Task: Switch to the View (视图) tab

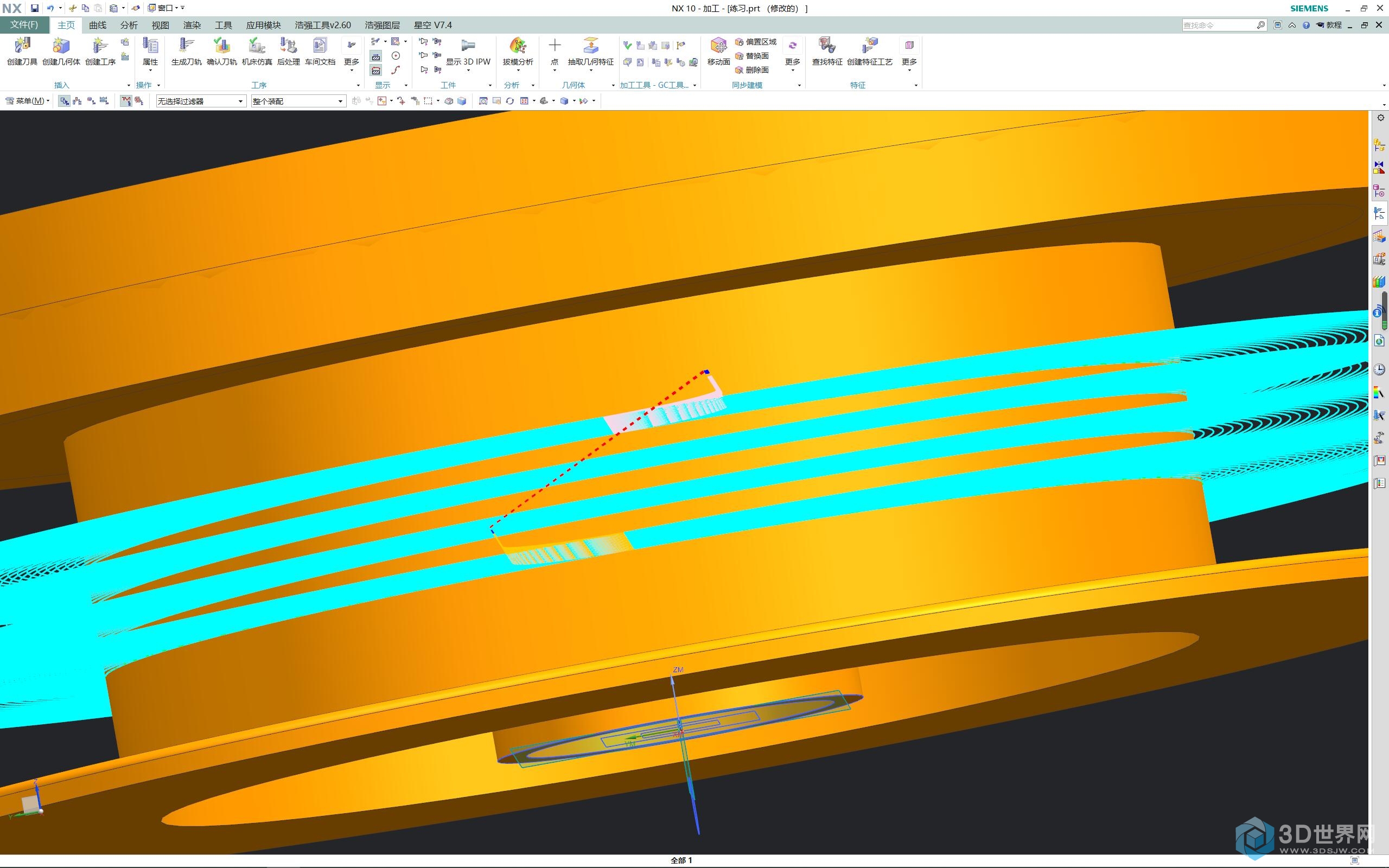Action: point(160,25)
